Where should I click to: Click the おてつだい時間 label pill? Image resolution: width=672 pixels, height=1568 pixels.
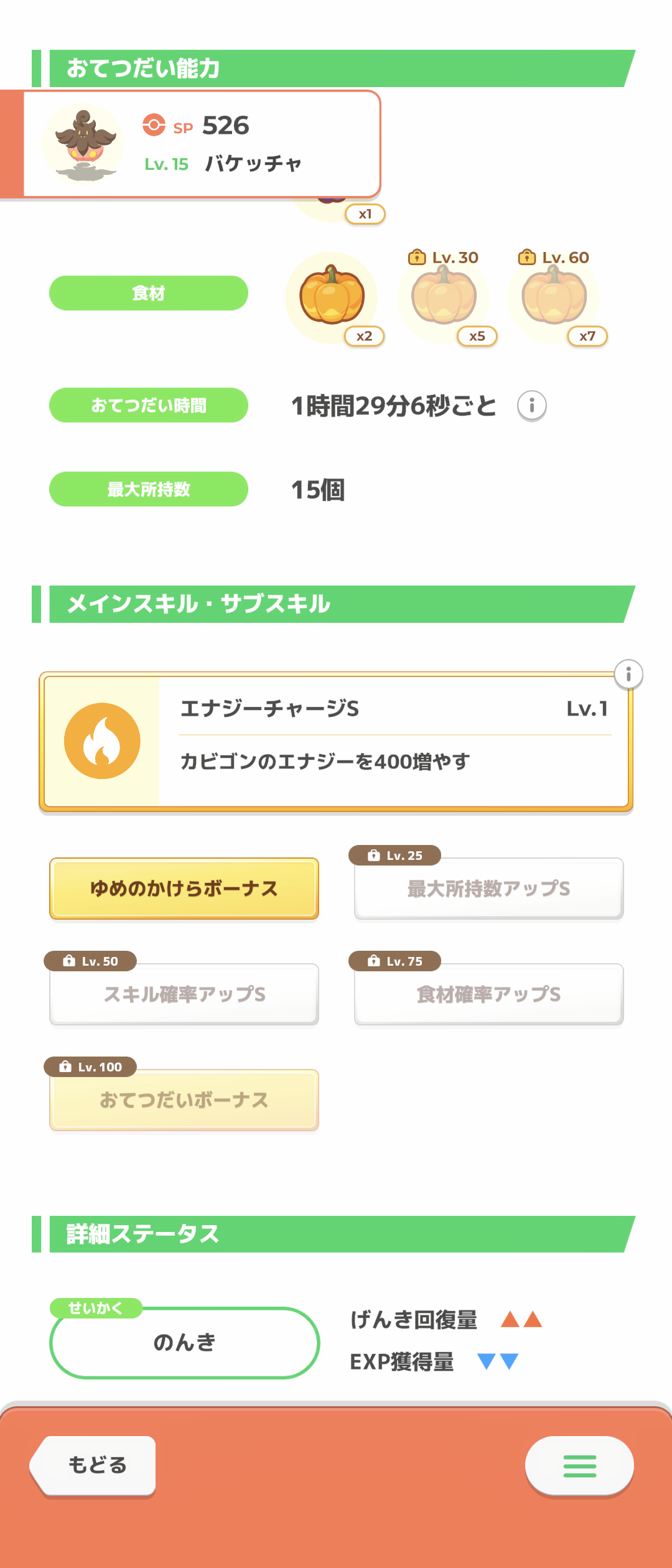point(149,405)
